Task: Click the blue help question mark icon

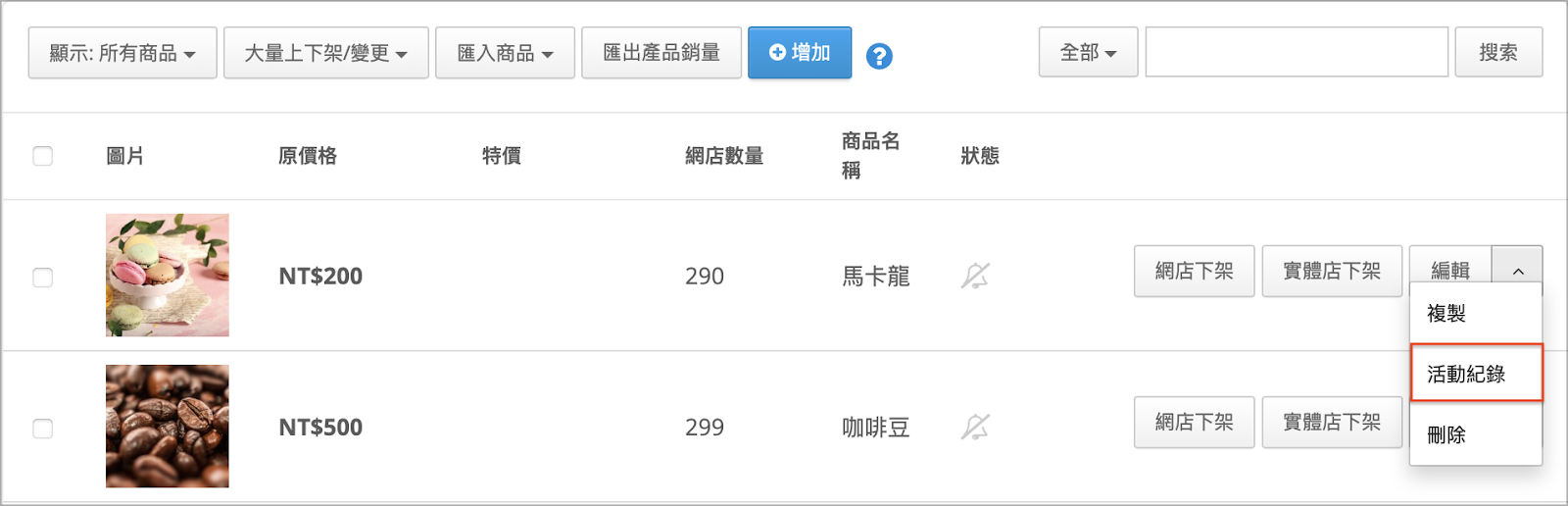Action: click(879, 56)
